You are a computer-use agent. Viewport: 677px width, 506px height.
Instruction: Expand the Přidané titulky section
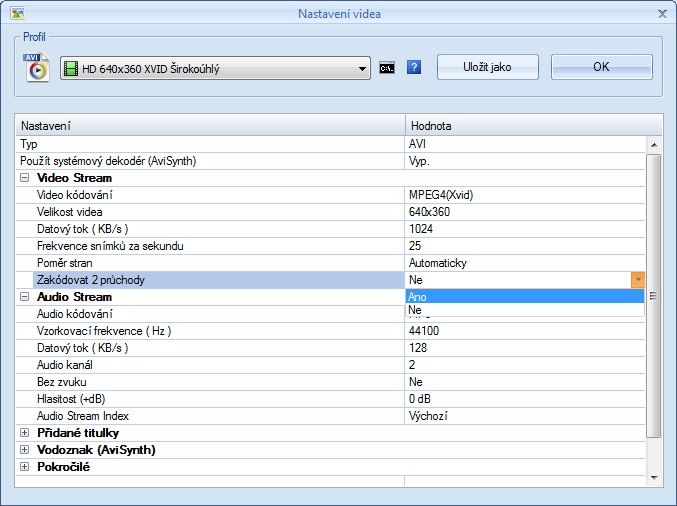(25, 433)
